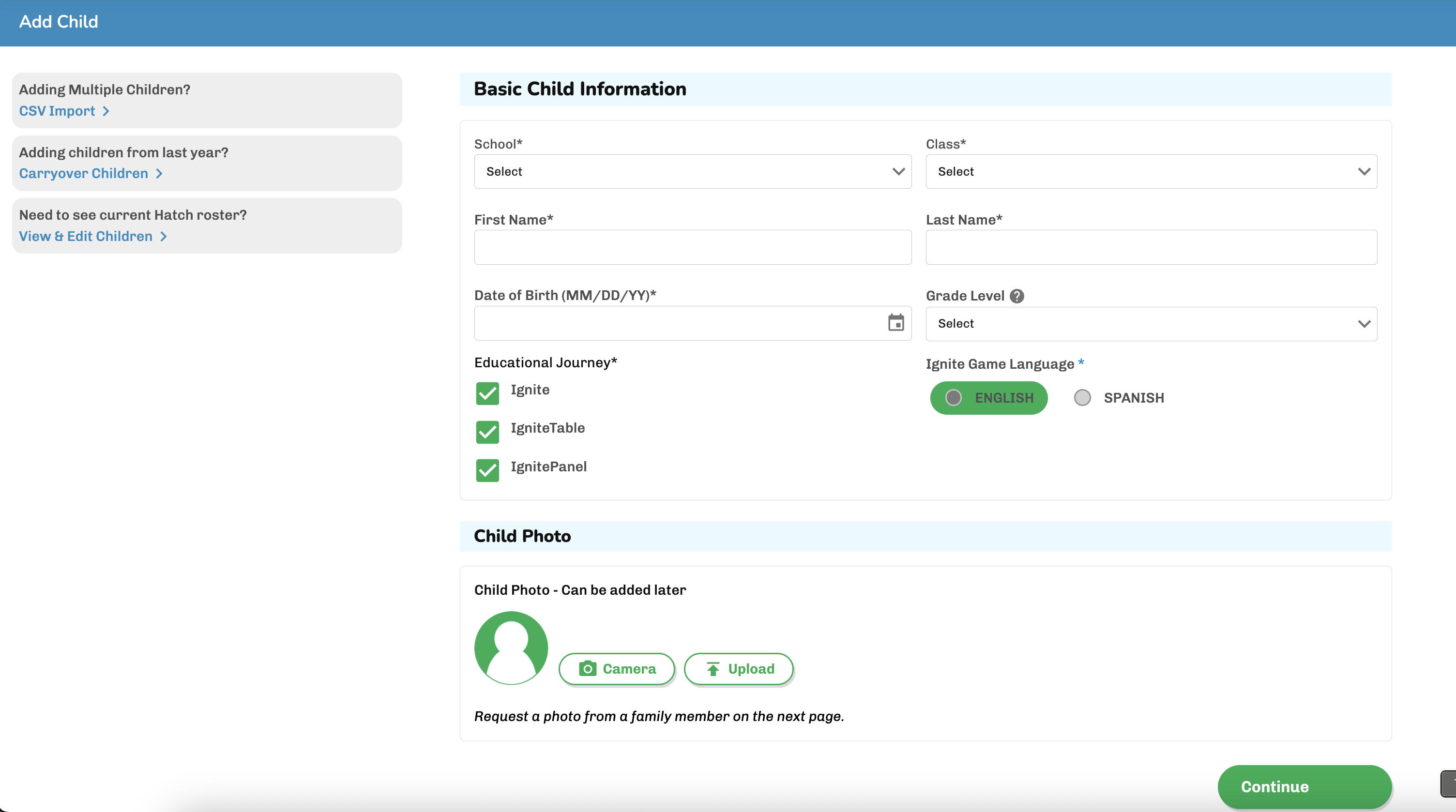
Task: Click the Date of Birth input field
Action: [692, 323]
